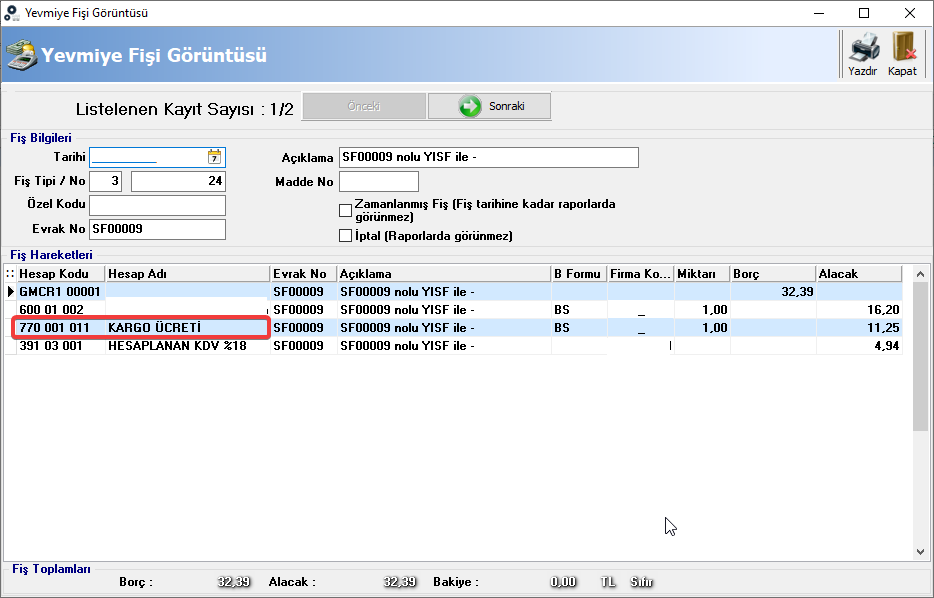
Task: Enable the Zamanlanmış Fiş checkbox
Action: pos(345,210)
